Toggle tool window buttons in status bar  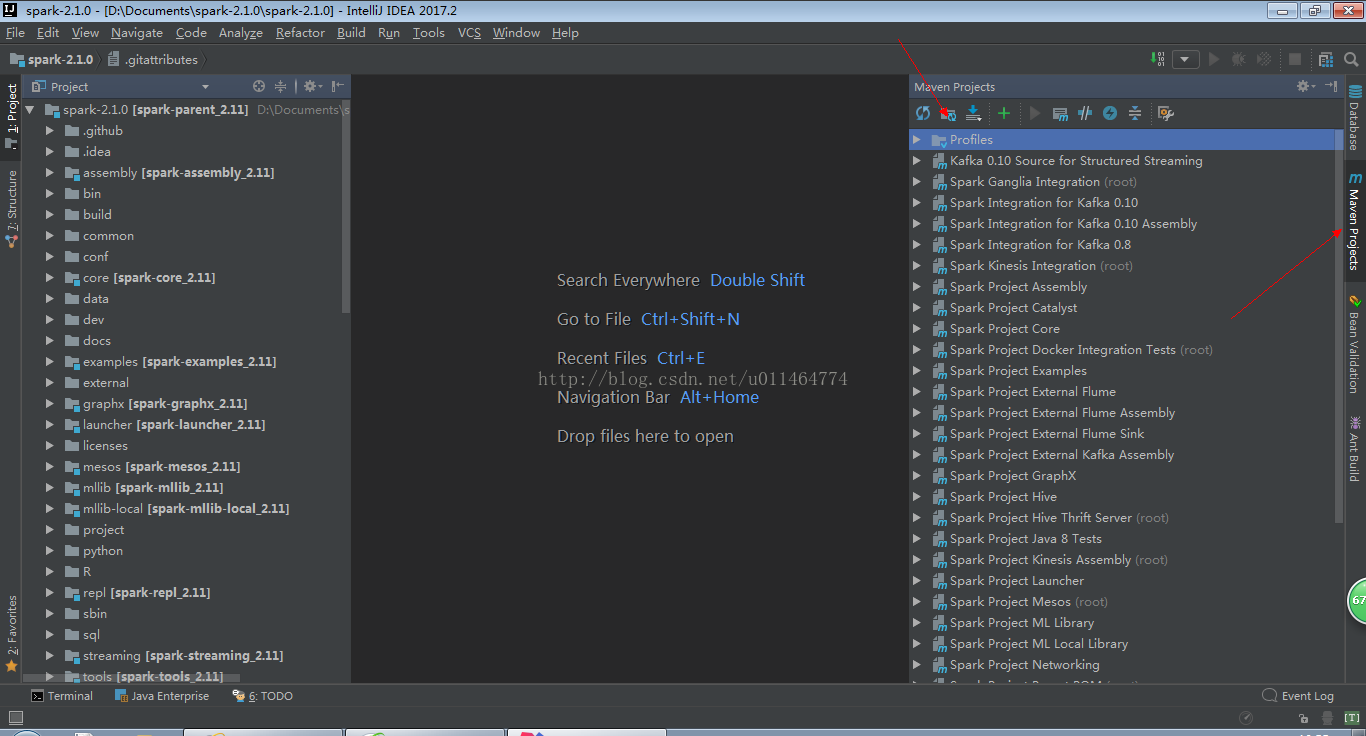click(x=14, y=717)
